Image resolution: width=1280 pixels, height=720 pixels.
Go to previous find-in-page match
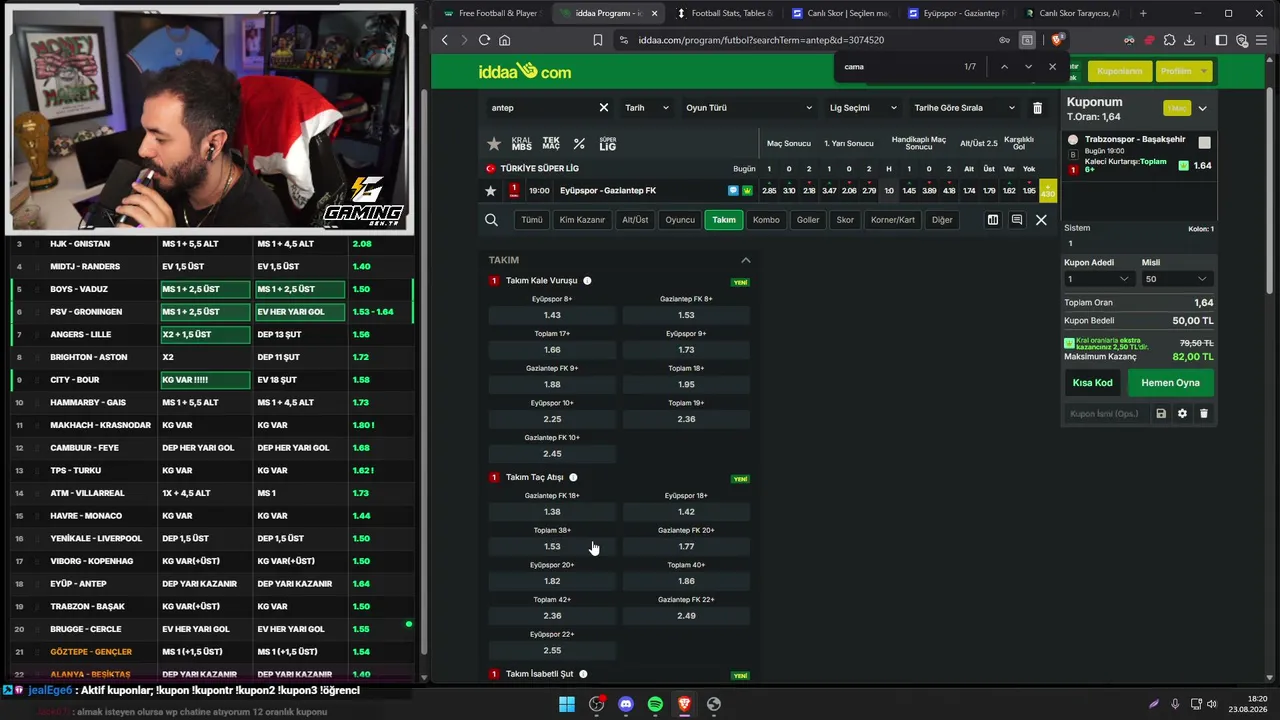coord(1004,67)
